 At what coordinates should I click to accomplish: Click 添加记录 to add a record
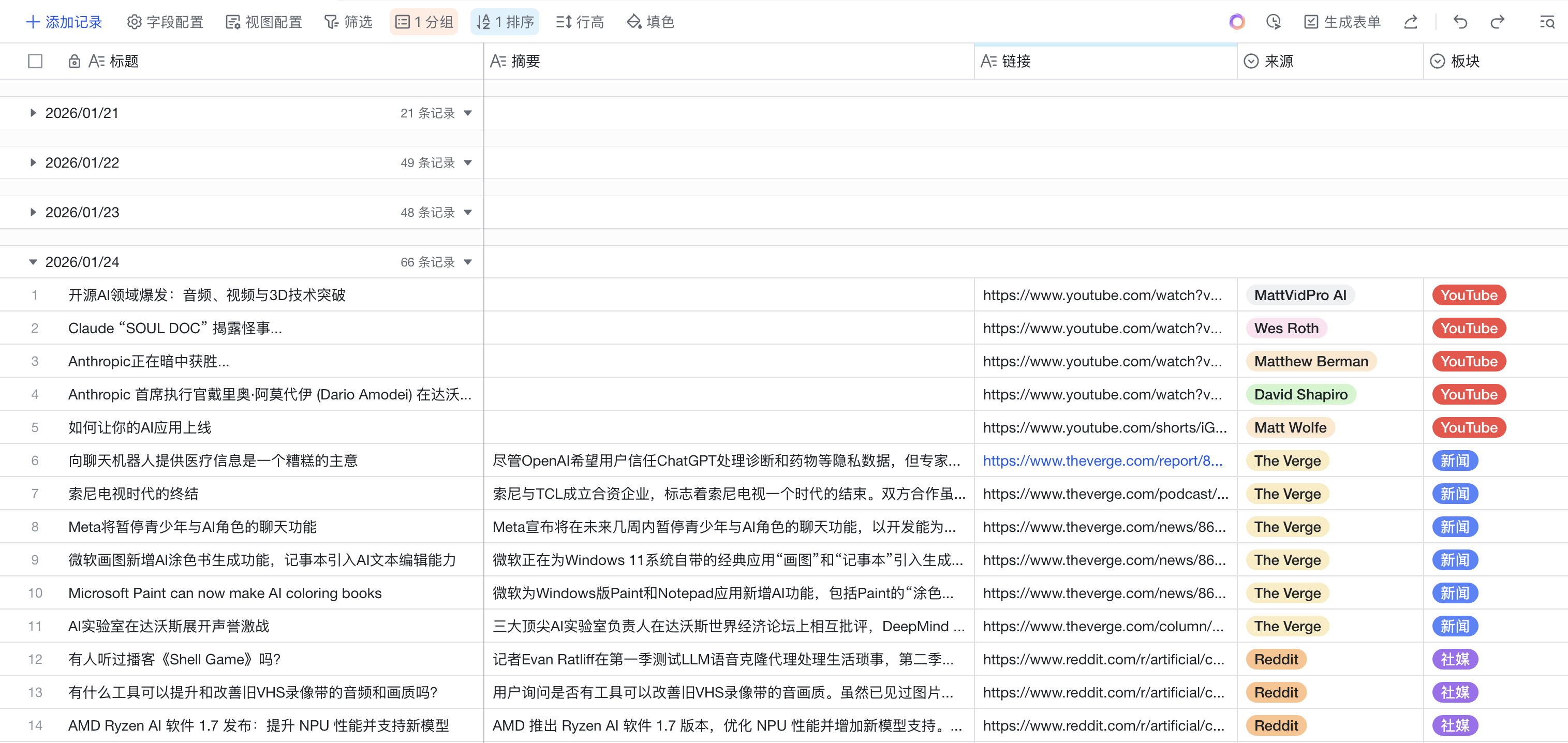coord(64,23)
